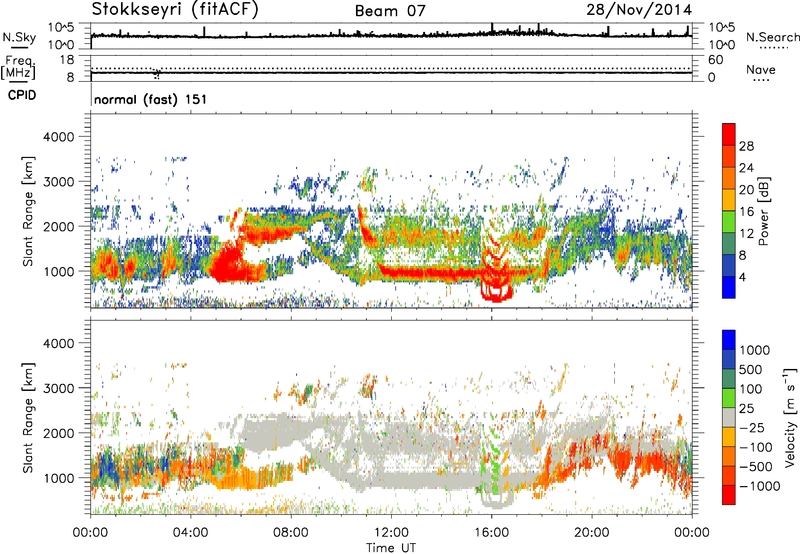Click the 12:00 time tick label
This screenshot has height=554, width=800.
pos(391,533)
